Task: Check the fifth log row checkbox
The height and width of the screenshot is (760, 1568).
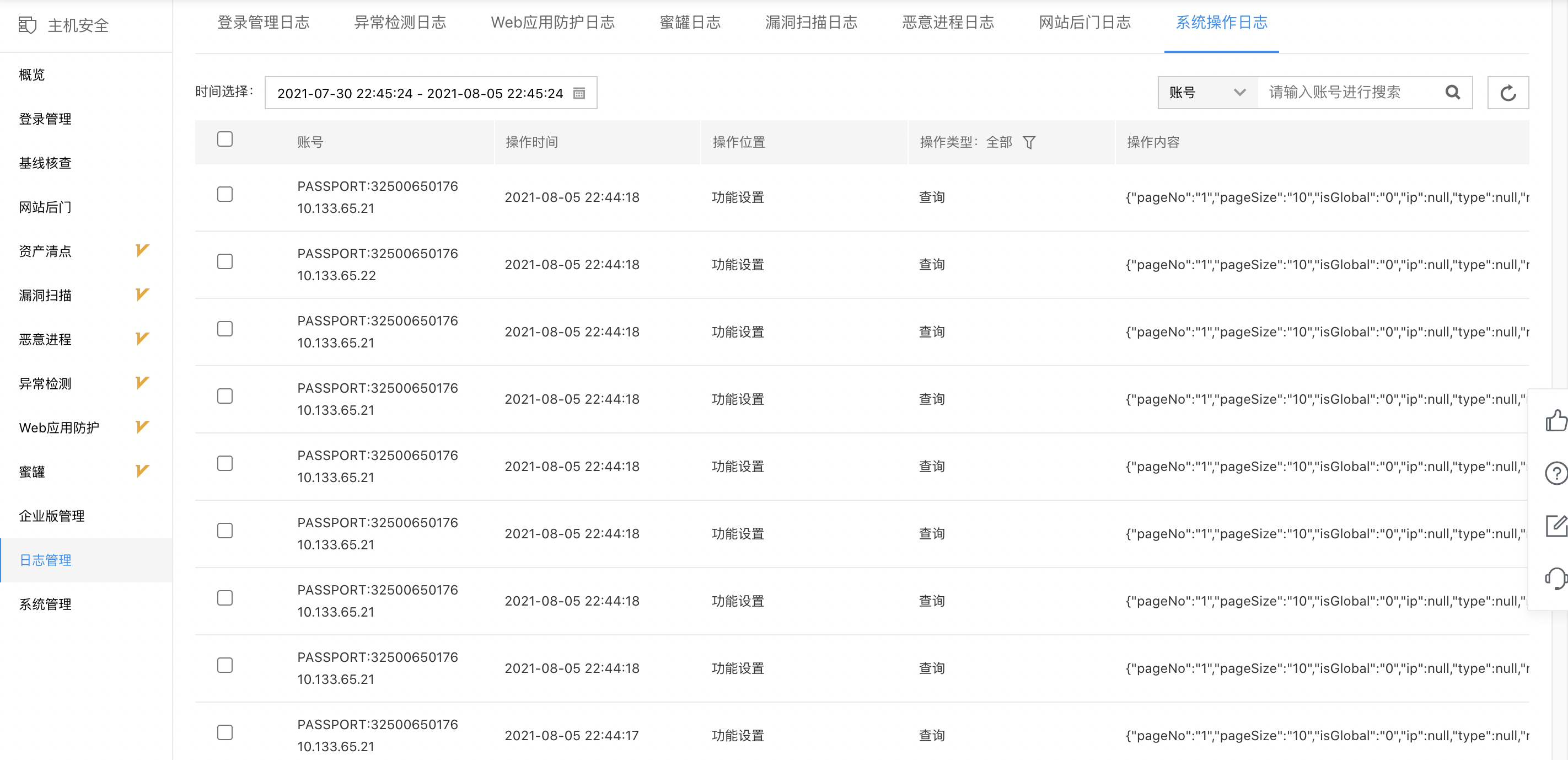Action: pyautogui.click(x=225, y=463)
